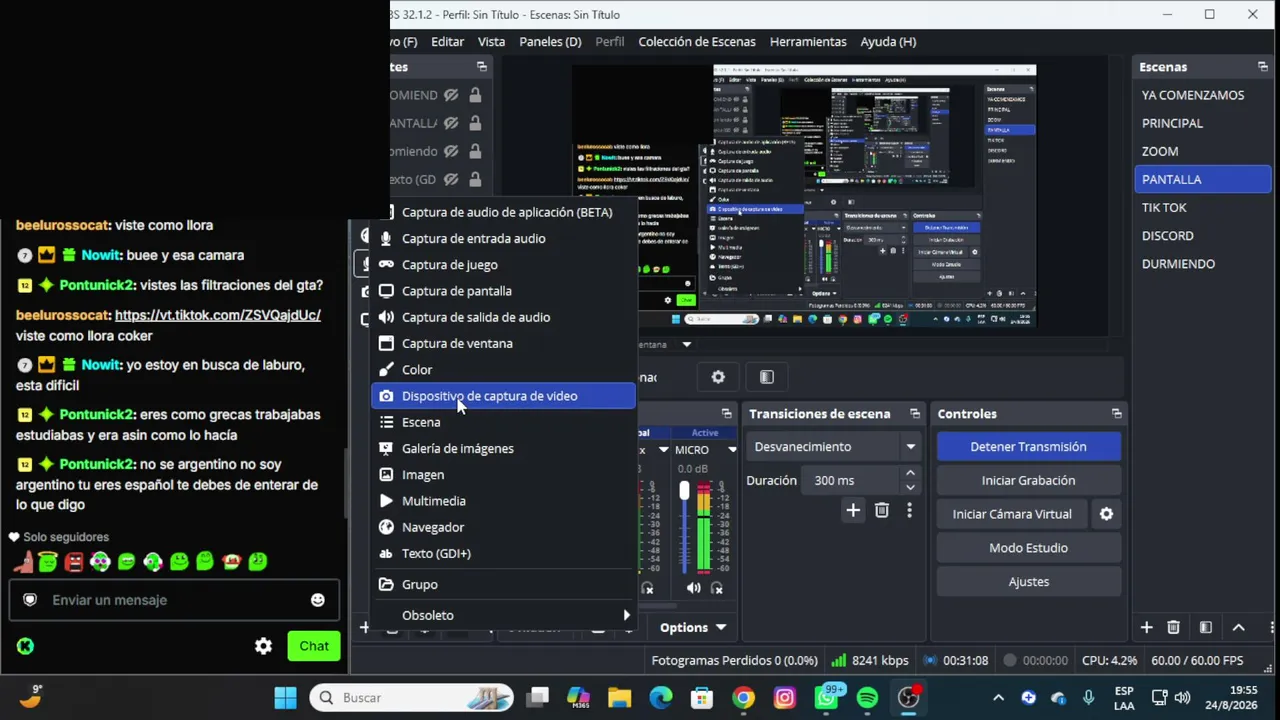Send message with the green Chat button
The image size is (1280, 720).
click(314, 646)
